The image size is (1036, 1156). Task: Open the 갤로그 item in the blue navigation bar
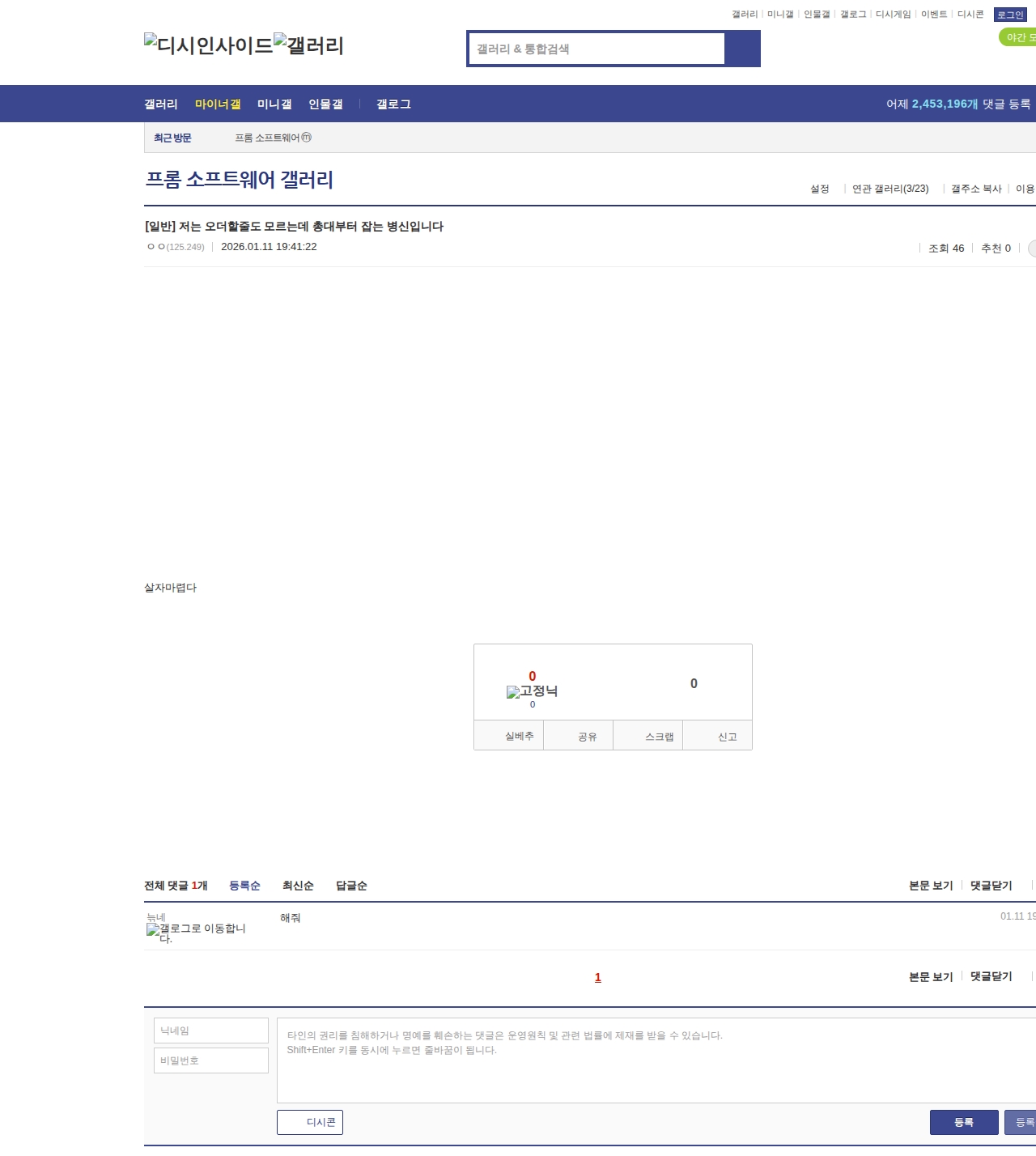[x=393, y=104]
